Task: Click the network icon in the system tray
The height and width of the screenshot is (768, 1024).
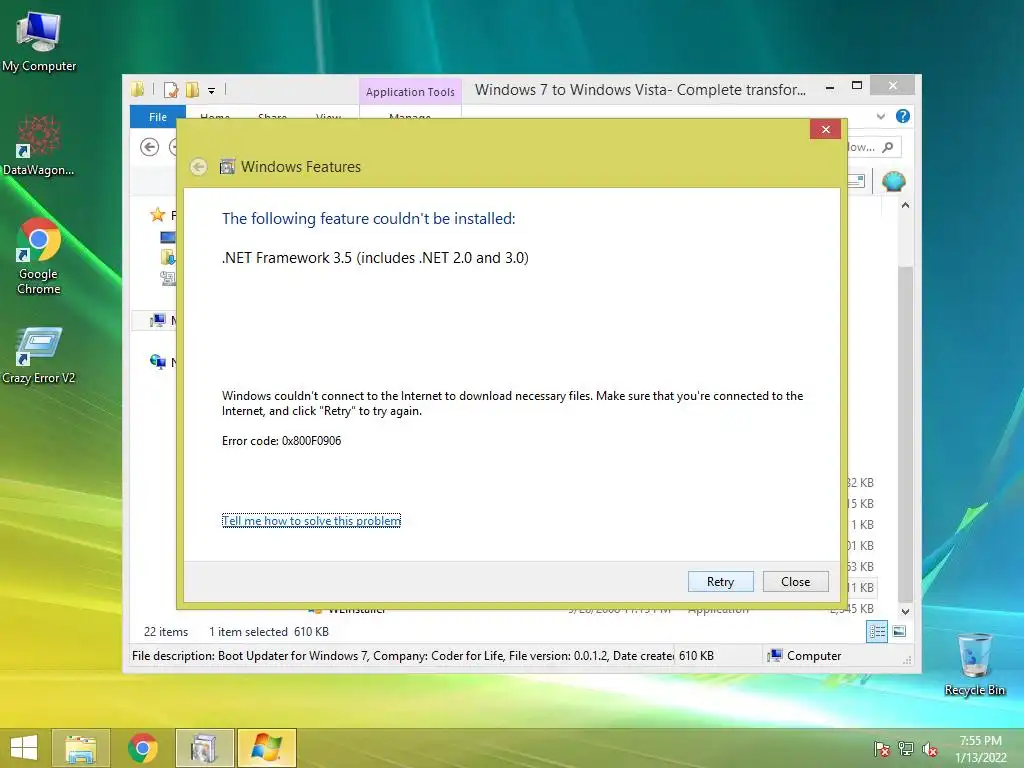Action: (905, 749)
